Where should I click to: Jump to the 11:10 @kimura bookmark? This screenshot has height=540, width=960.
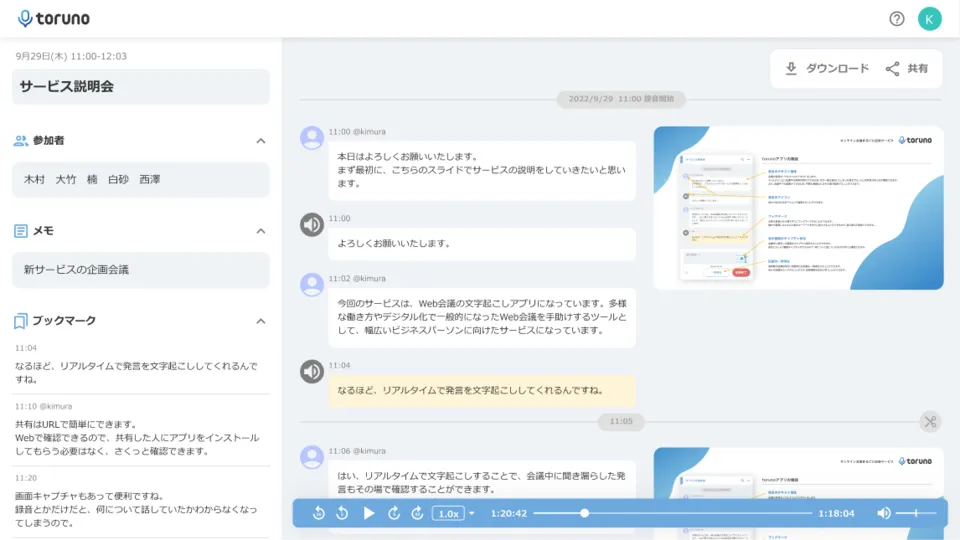point(141,429)
